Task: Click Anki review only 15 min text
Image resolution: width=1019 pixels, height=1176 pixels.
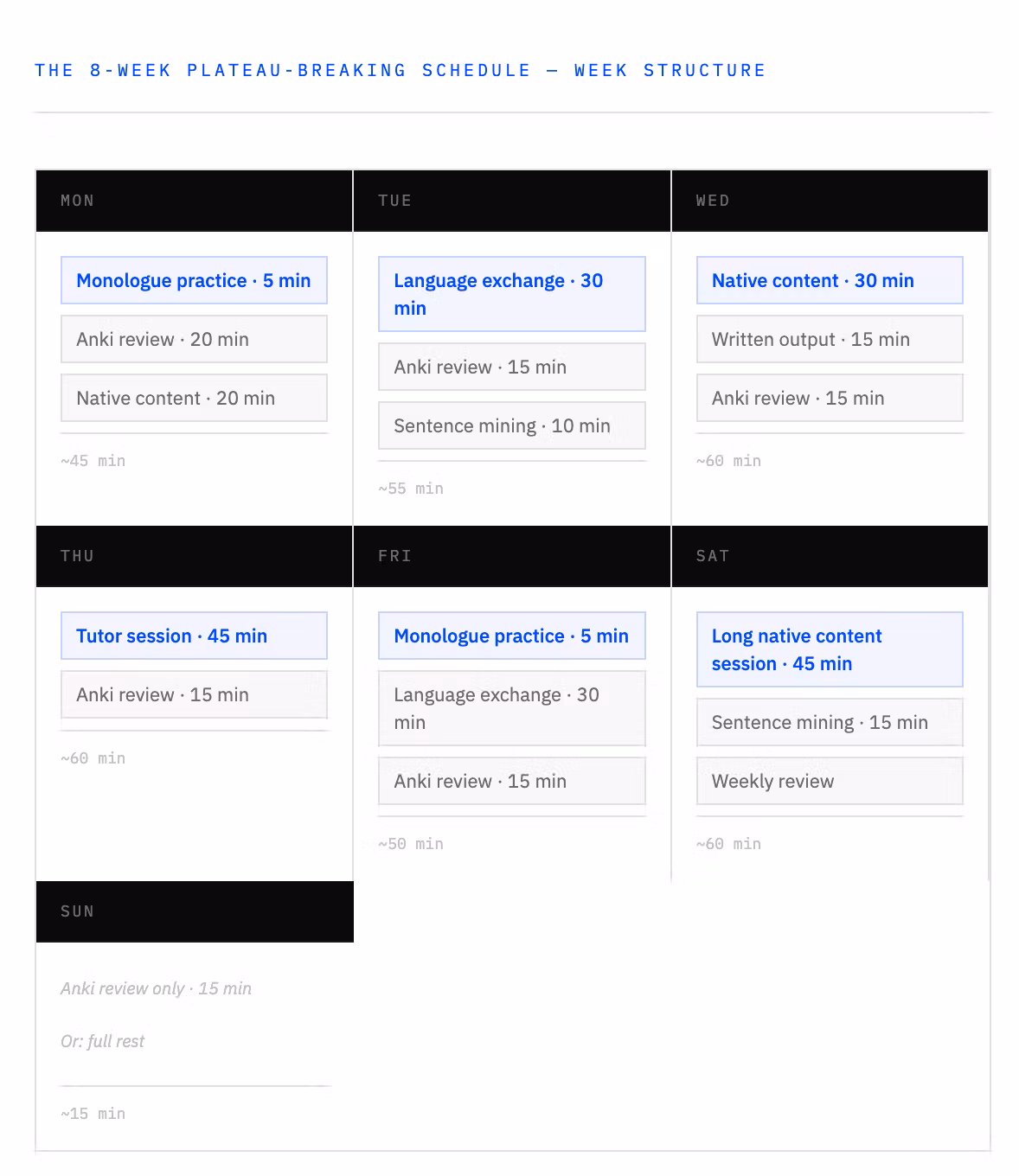Action: pos(156,988)
